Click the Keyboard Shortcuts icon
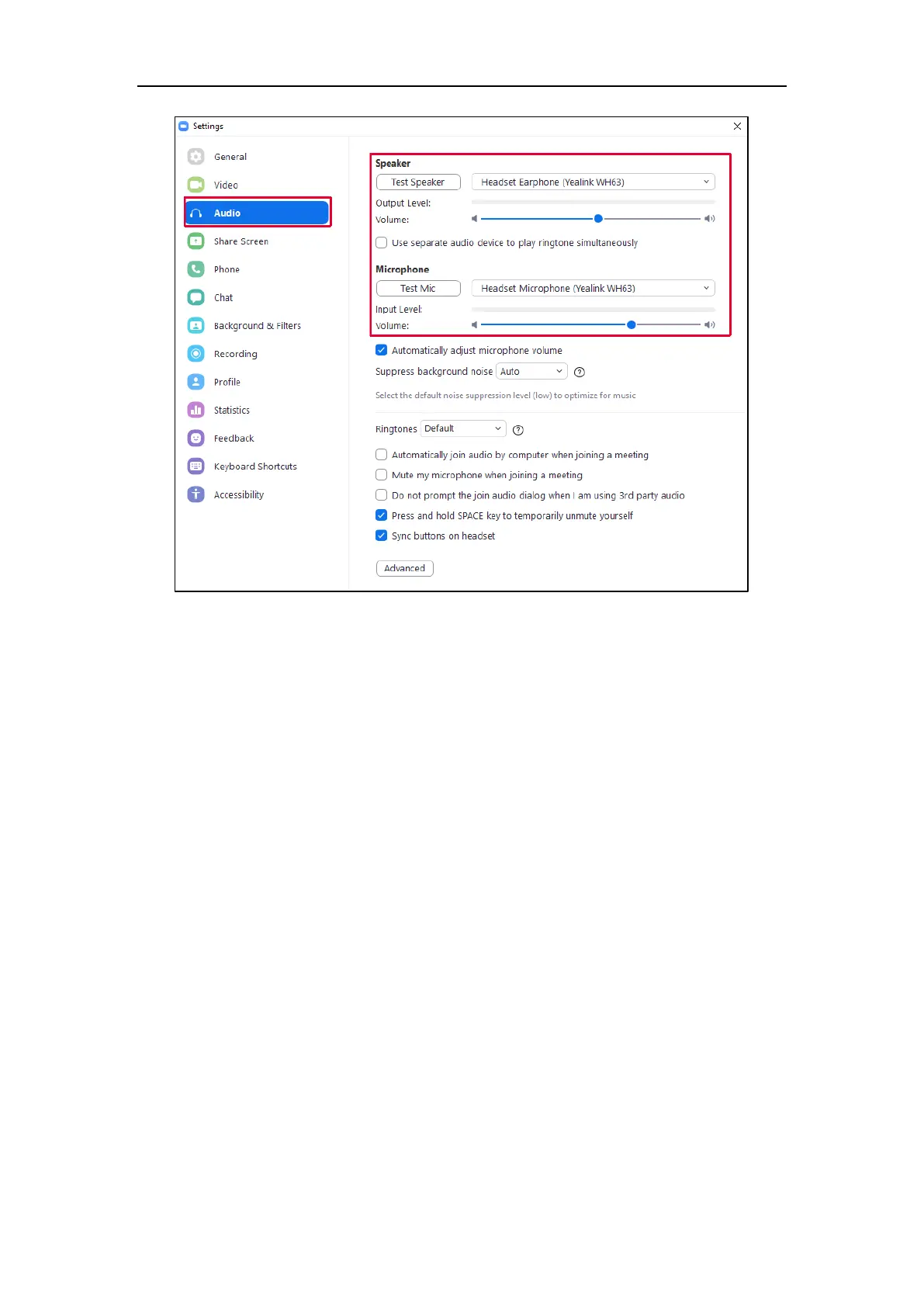924x1307 pixels. 196,466
